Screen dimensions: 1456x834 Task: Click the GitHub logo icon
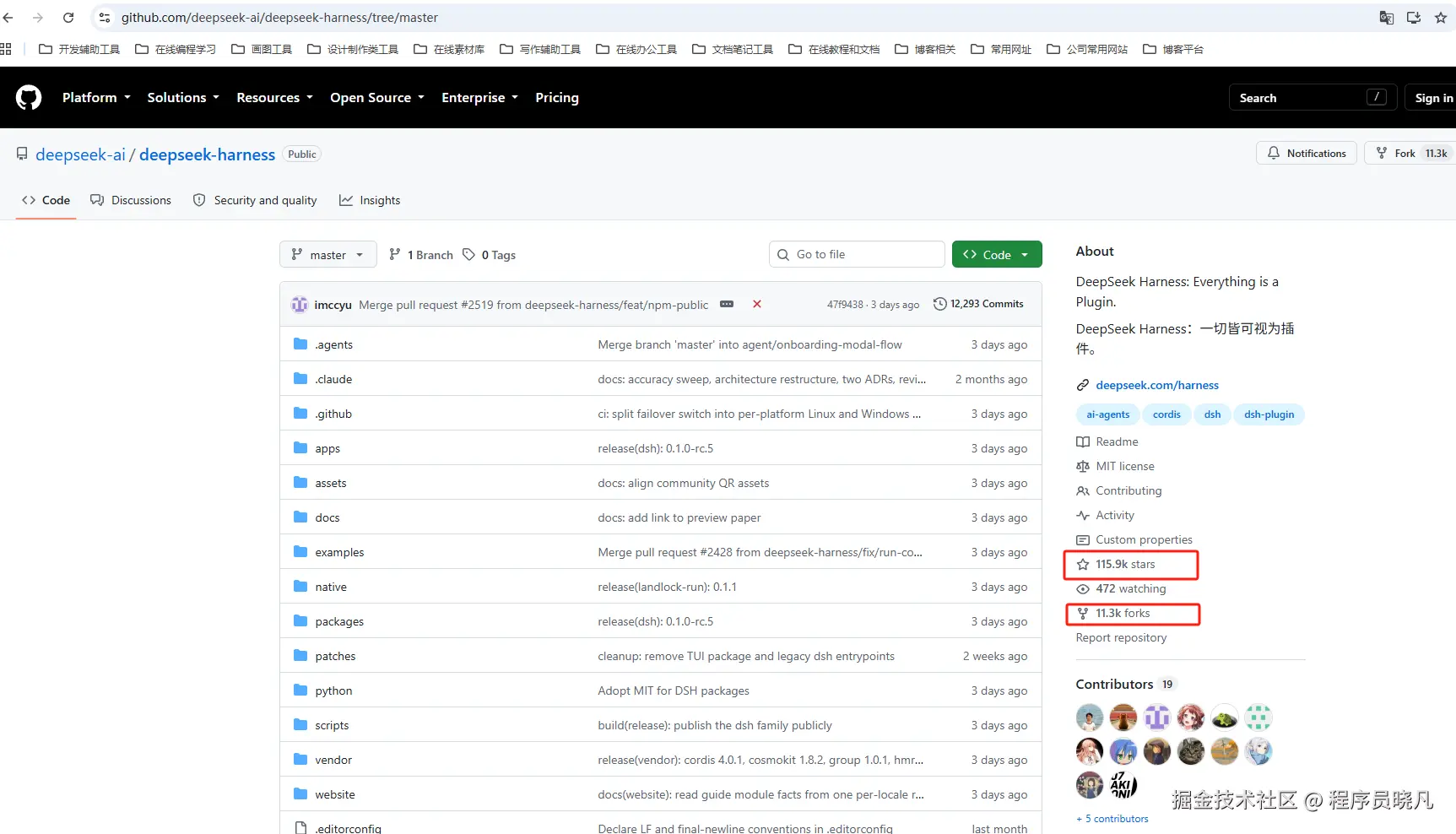coord(29,98)
